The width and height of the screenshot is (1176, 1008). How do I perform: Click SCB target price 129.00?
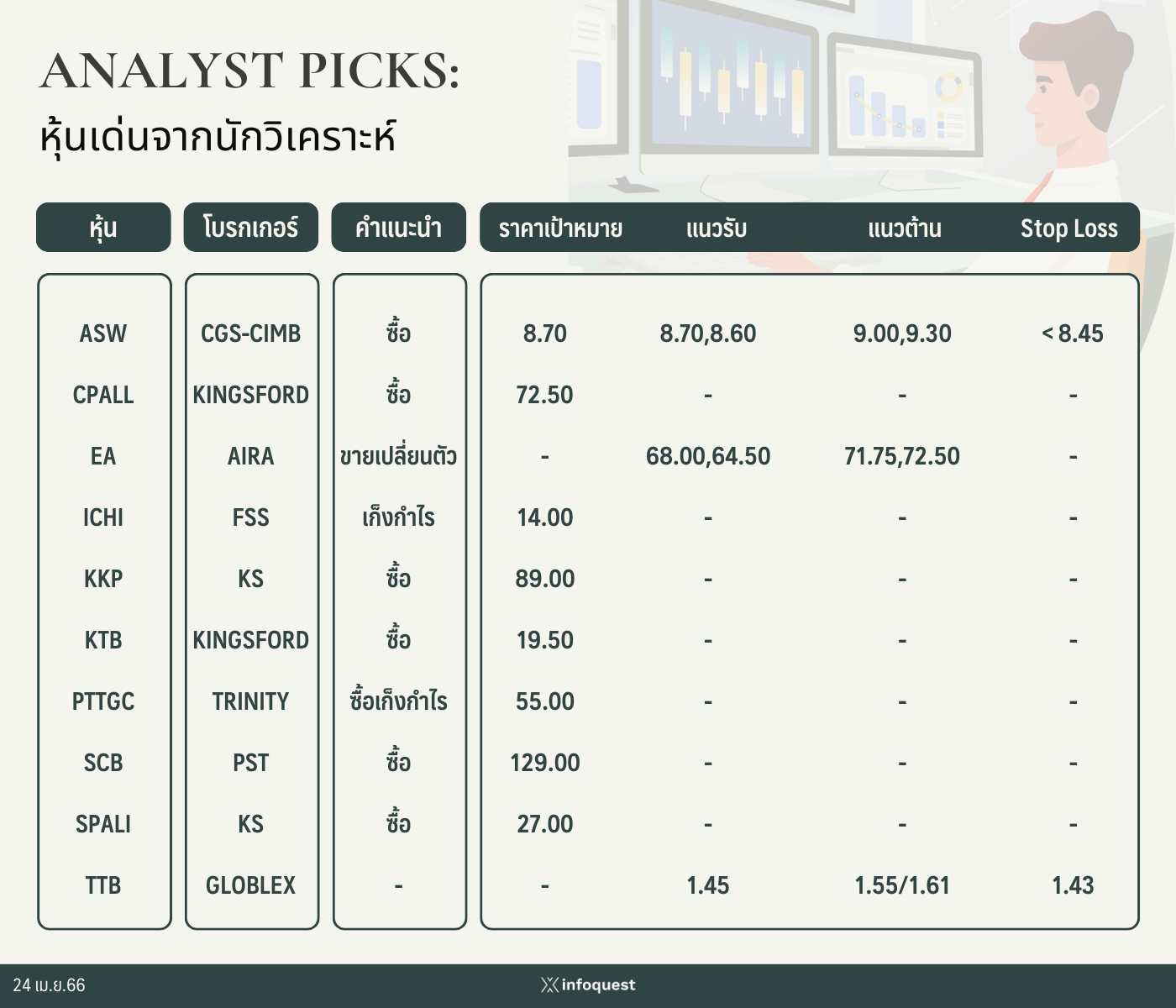545,763
